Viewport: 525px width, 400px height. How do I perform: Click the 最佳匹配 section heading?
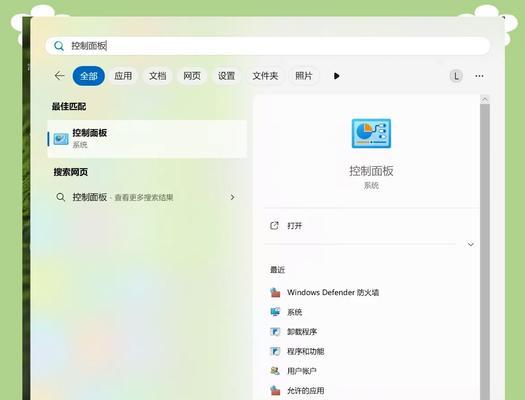point(69,106)
